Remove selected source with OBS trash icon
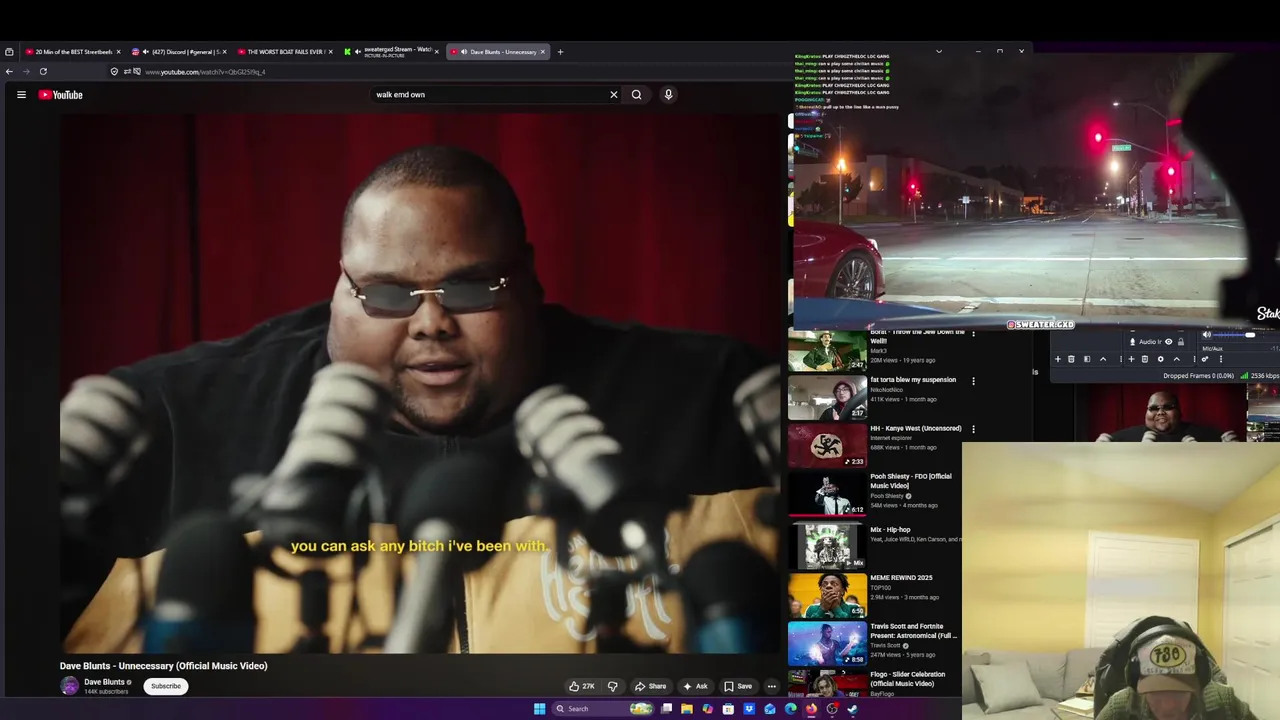1280x720 pixels. click(x=1145, y=359)
